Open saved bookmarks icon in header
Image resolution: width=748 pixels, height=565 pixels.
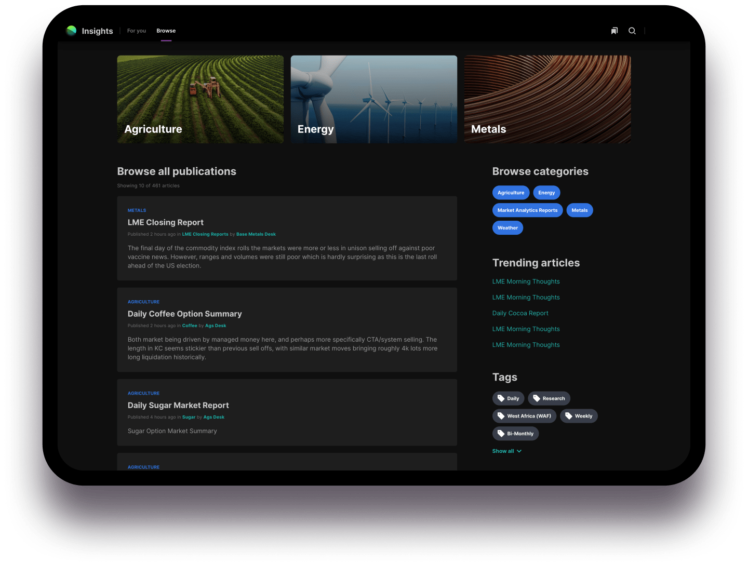[x=614, y=31]
